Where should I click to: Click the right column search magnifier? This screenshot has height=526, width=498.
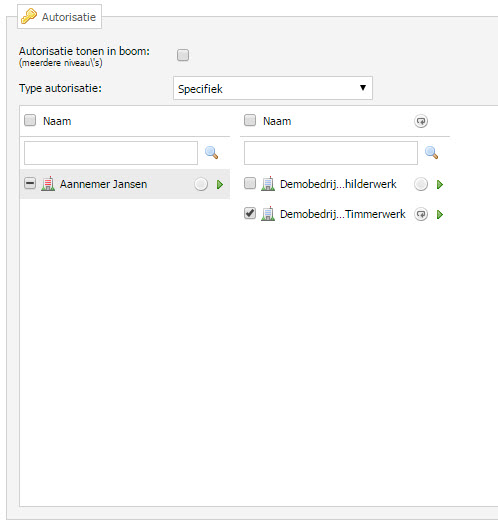[x=432, y=153]
